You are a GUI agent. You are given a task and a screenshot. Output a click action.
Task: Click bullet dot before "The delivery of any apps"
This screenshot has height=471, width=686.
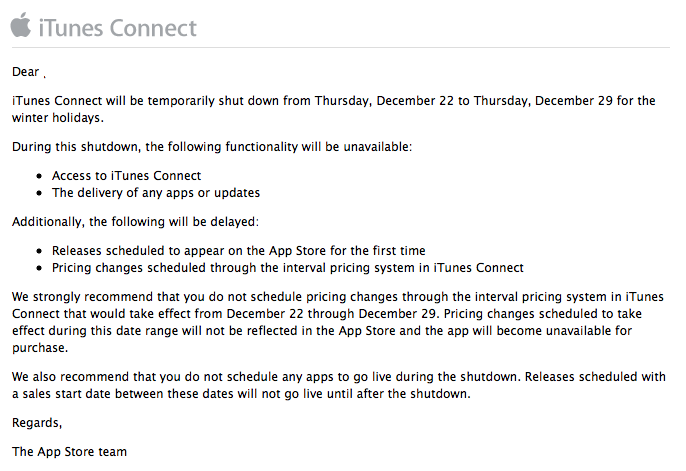(39, 193)
